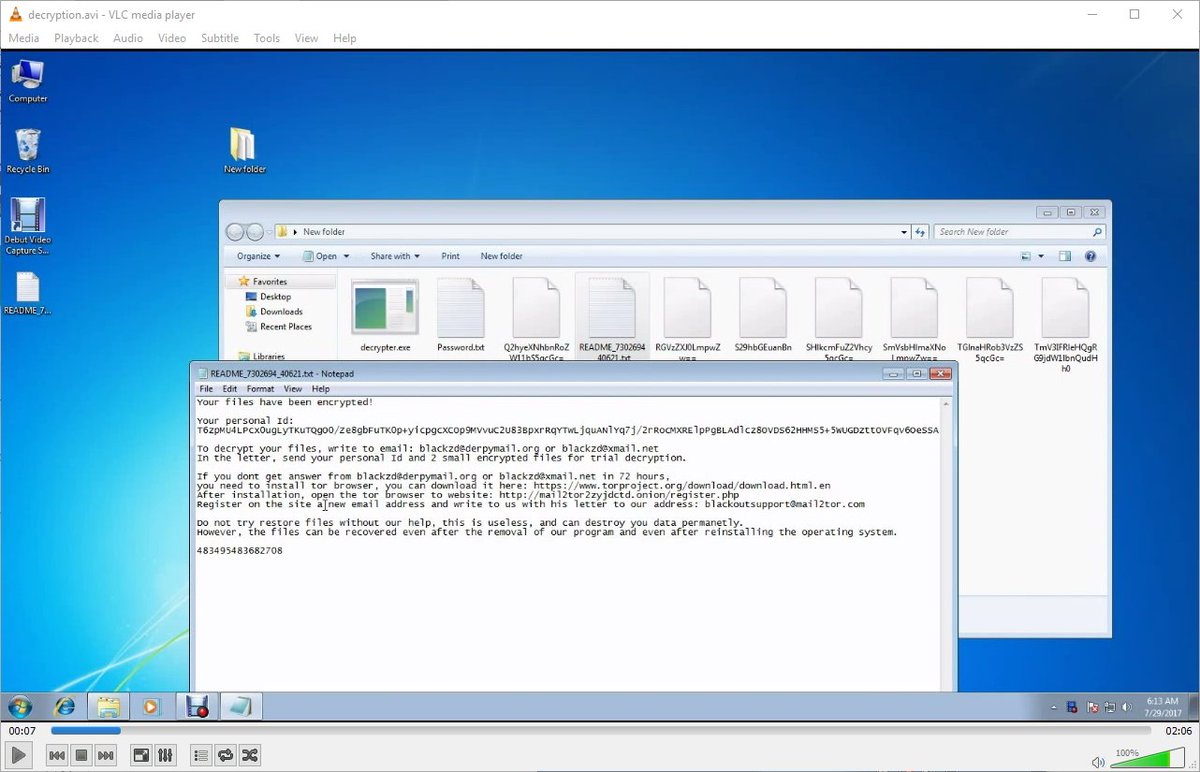The image size is (1200, 772).
Task: Click the Open button in Explorer toolbar
Action: click(x=321, y=256)
